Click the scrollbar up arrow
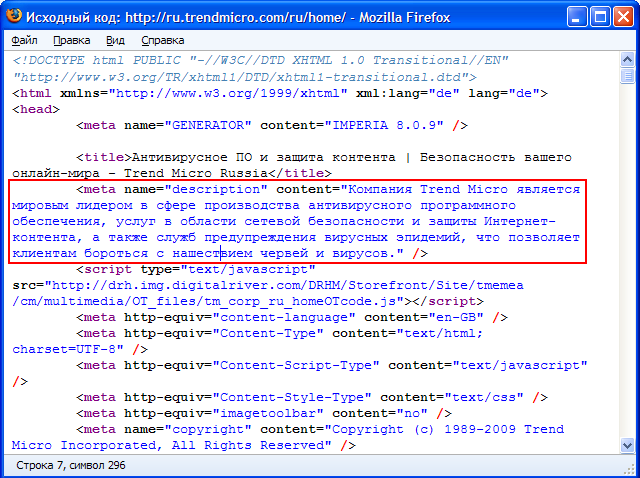The width and height of the screenshot is (640, 478). (x=627, y=60)
